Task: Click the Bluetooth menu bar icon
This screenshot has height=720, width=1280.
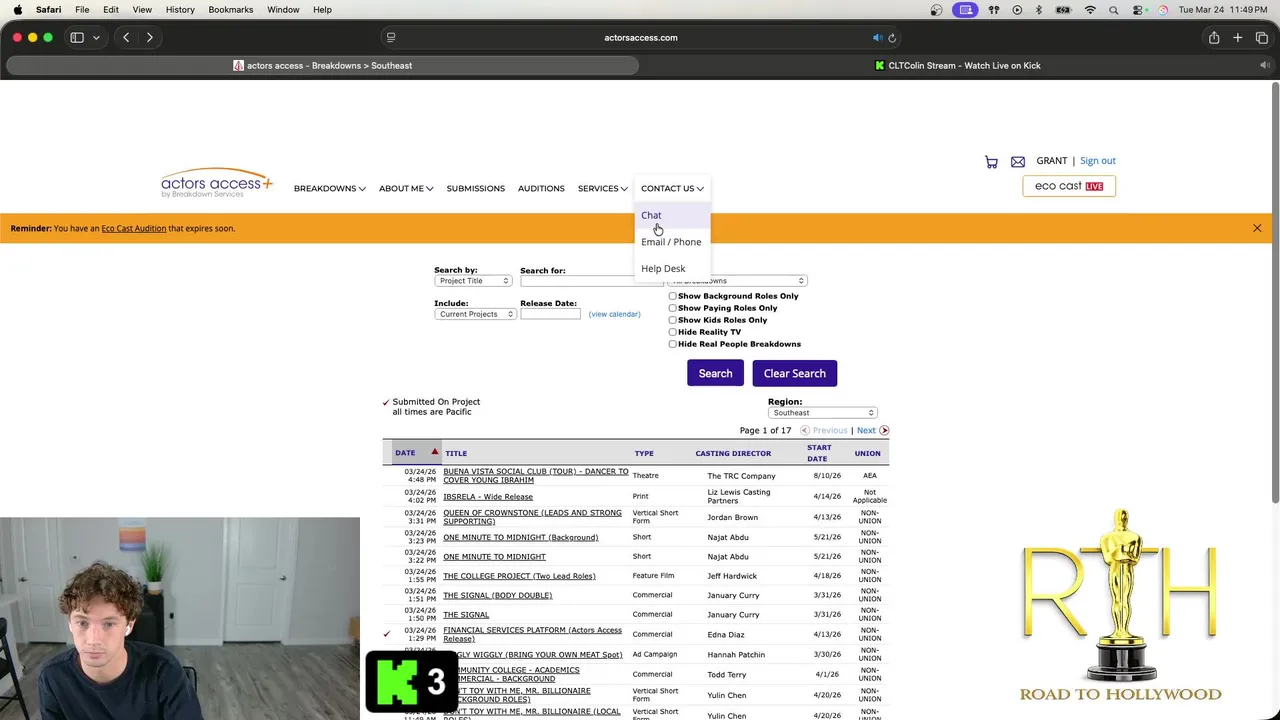Action: pos(1039,10)
